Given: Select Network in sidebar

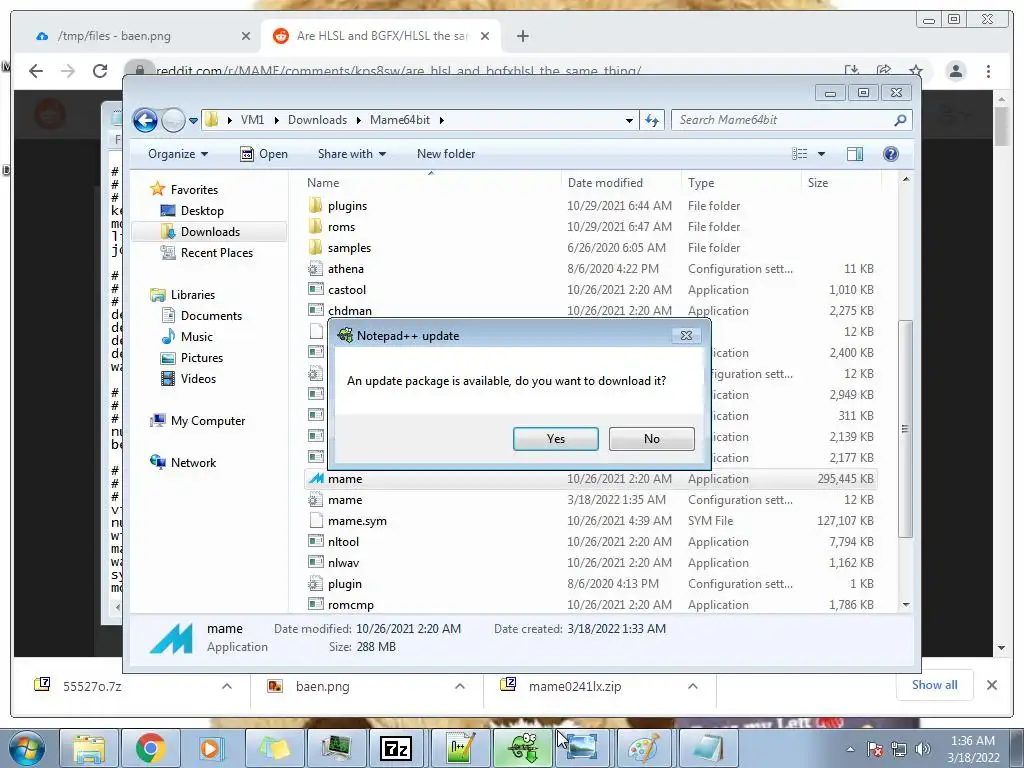Looking at the screenshot, I should pos(183,463).
